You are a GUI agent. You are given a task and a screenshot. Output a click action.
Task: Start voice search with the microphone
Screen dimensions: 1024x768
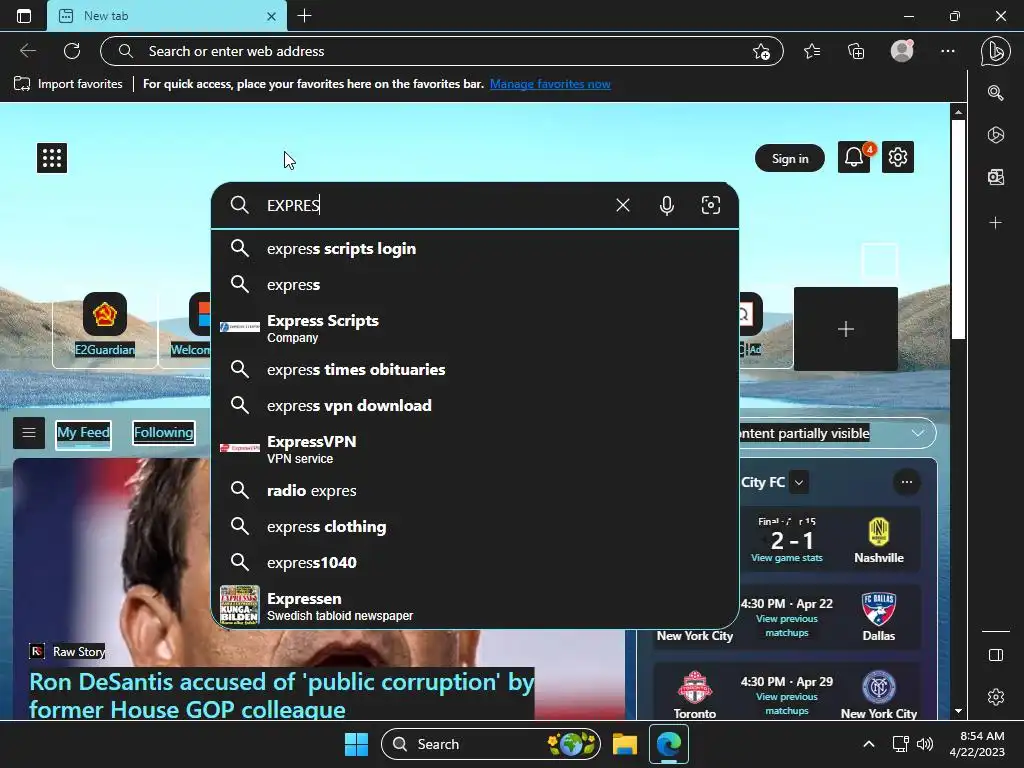coord(666,206)
